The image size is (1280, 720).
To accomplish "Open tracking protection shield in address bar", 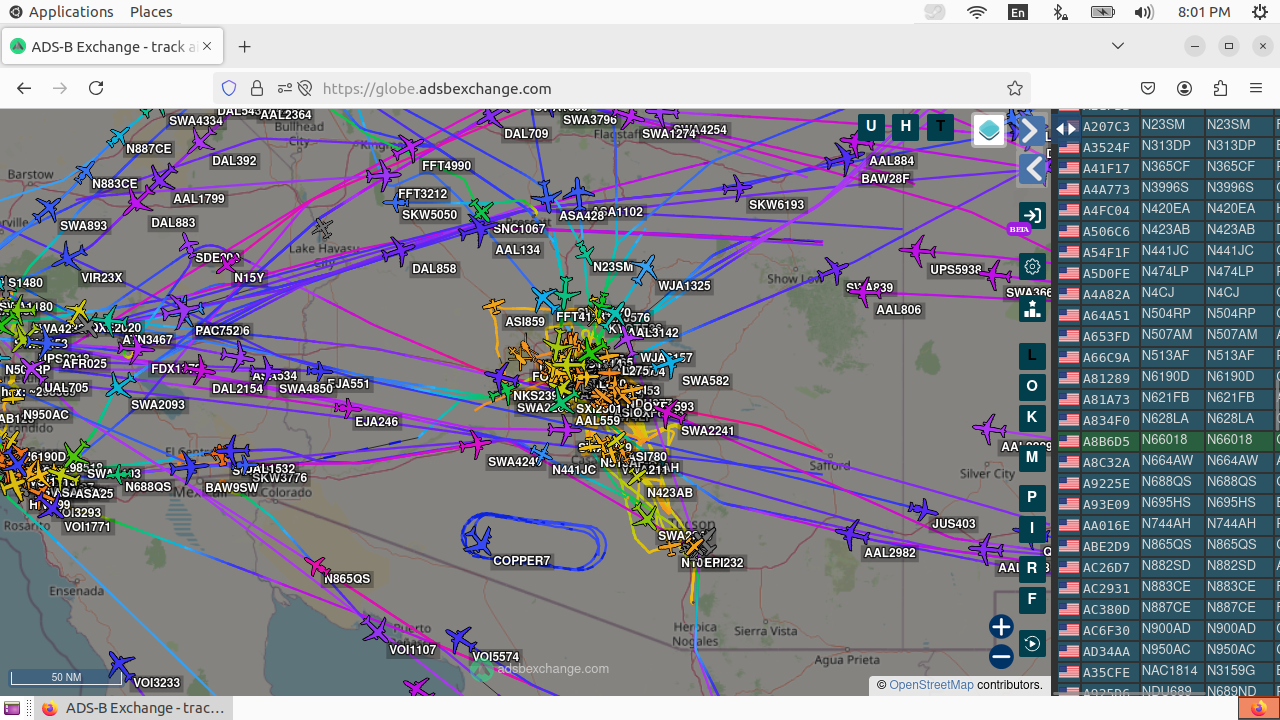I will coord(229,88).
